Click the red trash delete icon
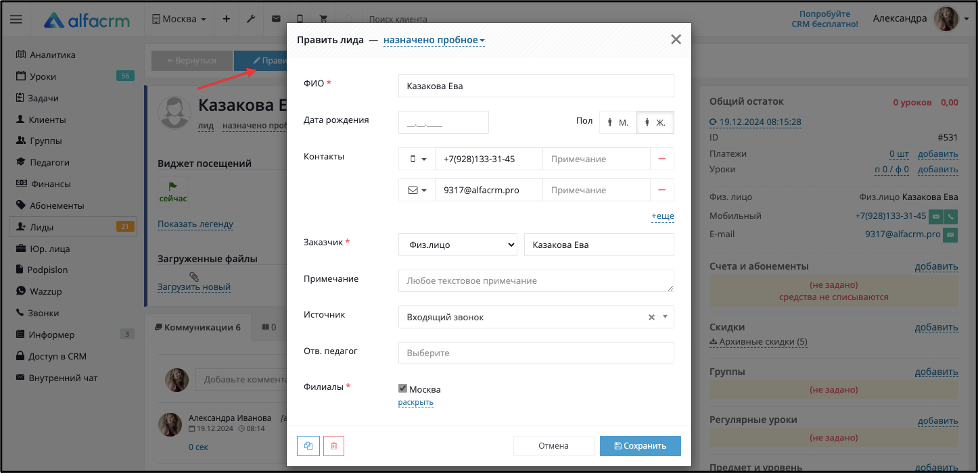The width and height of the screenshot is (979, 474). (333, 446)
